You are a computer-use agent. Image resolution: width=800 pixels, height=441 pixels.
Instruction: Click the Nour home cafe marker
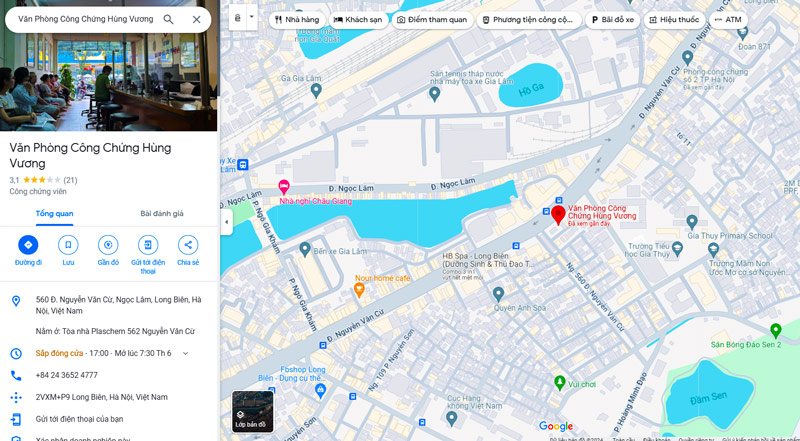[x=359, y=290]
